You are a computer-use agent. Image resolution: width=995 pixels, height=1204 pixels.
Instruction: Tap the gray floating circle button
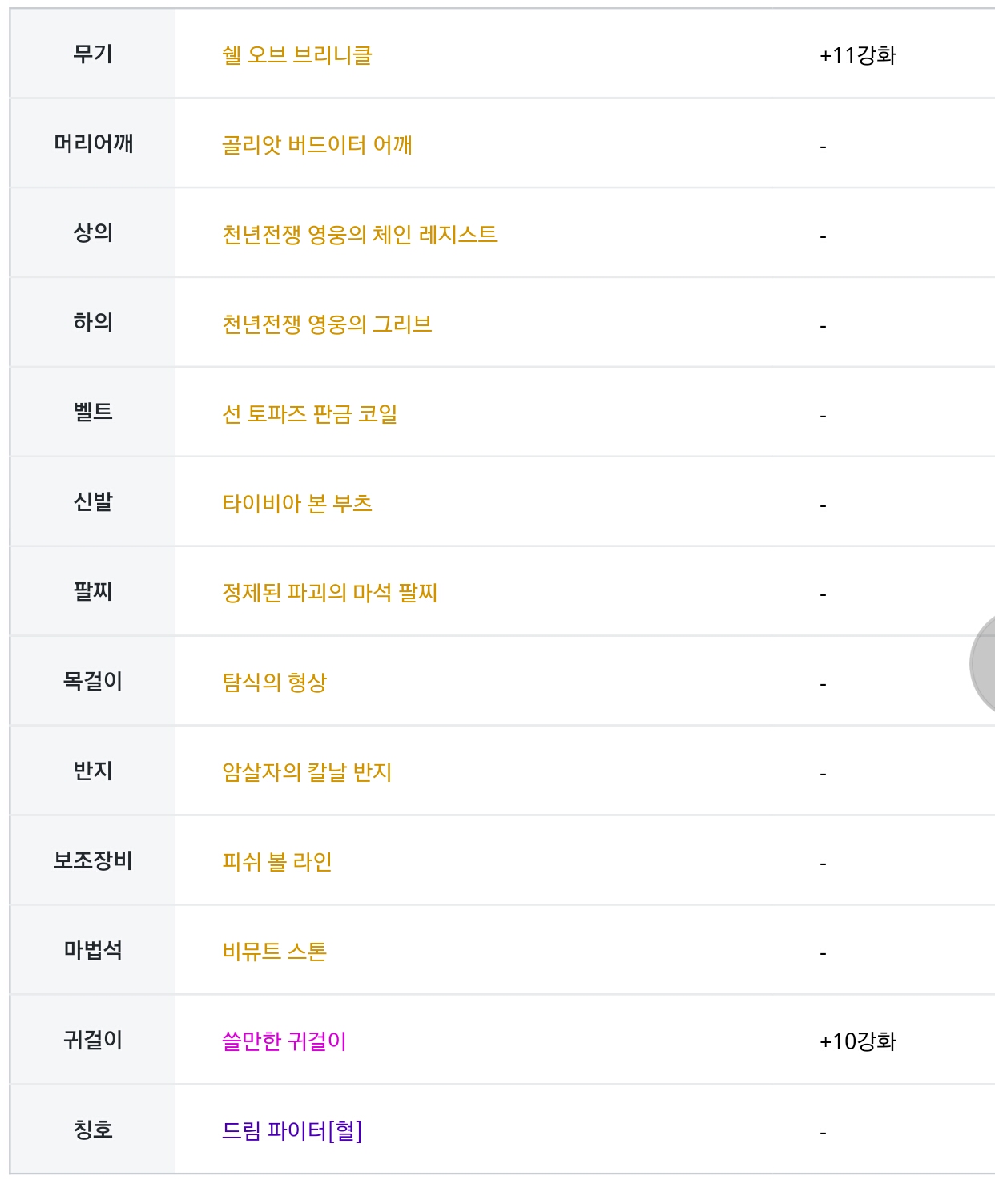984,664
